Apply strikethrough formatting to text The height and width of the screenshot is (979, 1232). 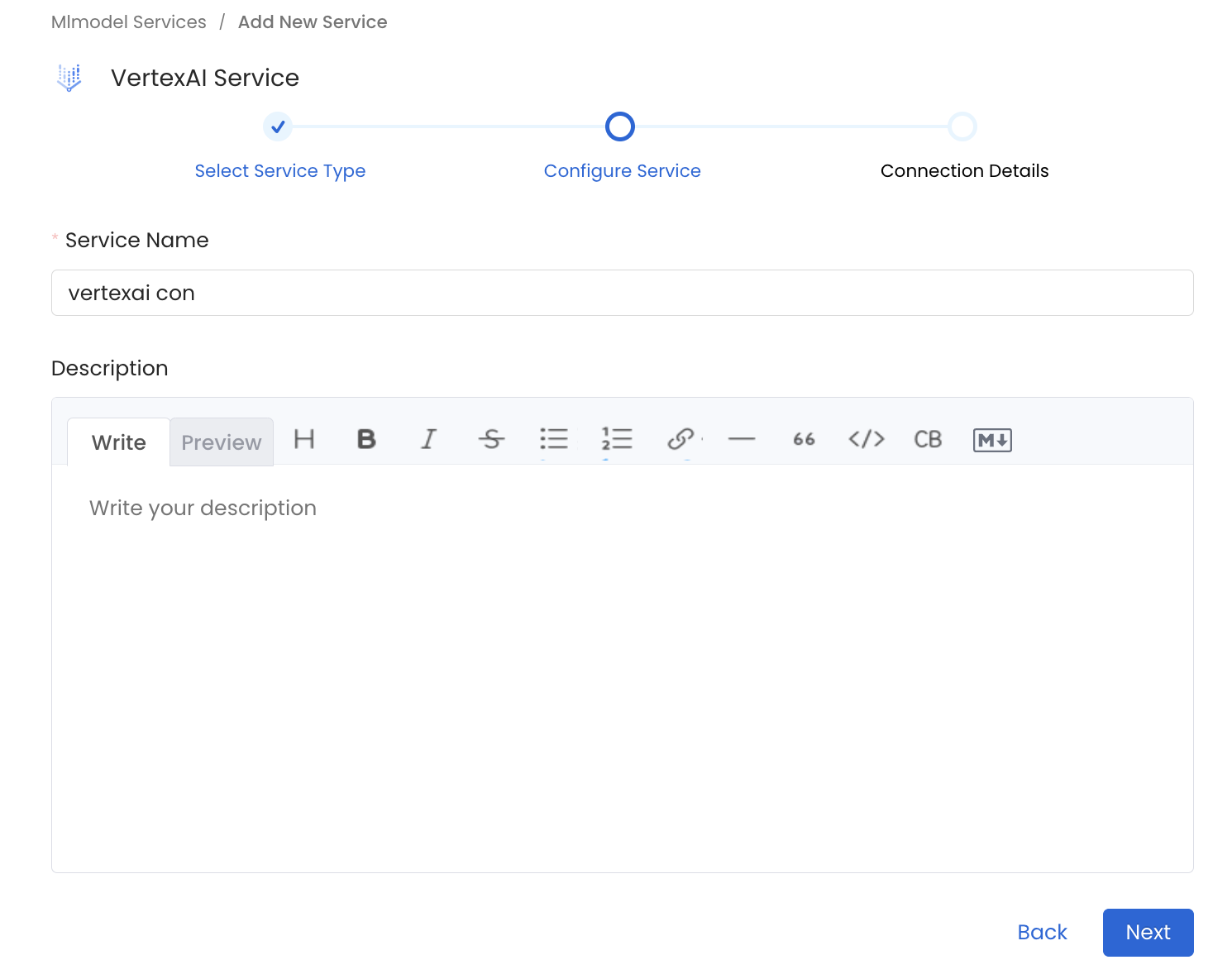491,439
